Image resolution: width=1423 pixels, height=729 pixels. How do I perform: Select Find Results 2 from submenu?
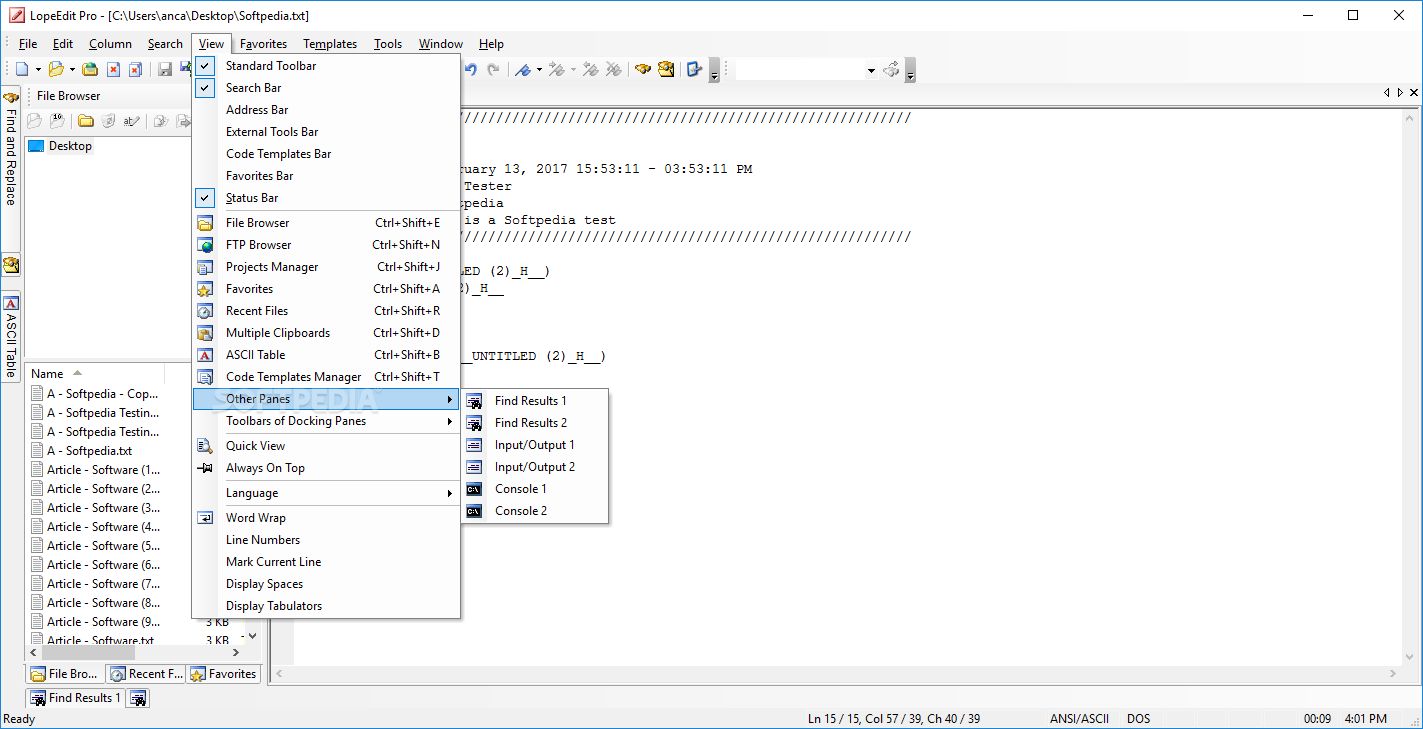pos(535,423)
